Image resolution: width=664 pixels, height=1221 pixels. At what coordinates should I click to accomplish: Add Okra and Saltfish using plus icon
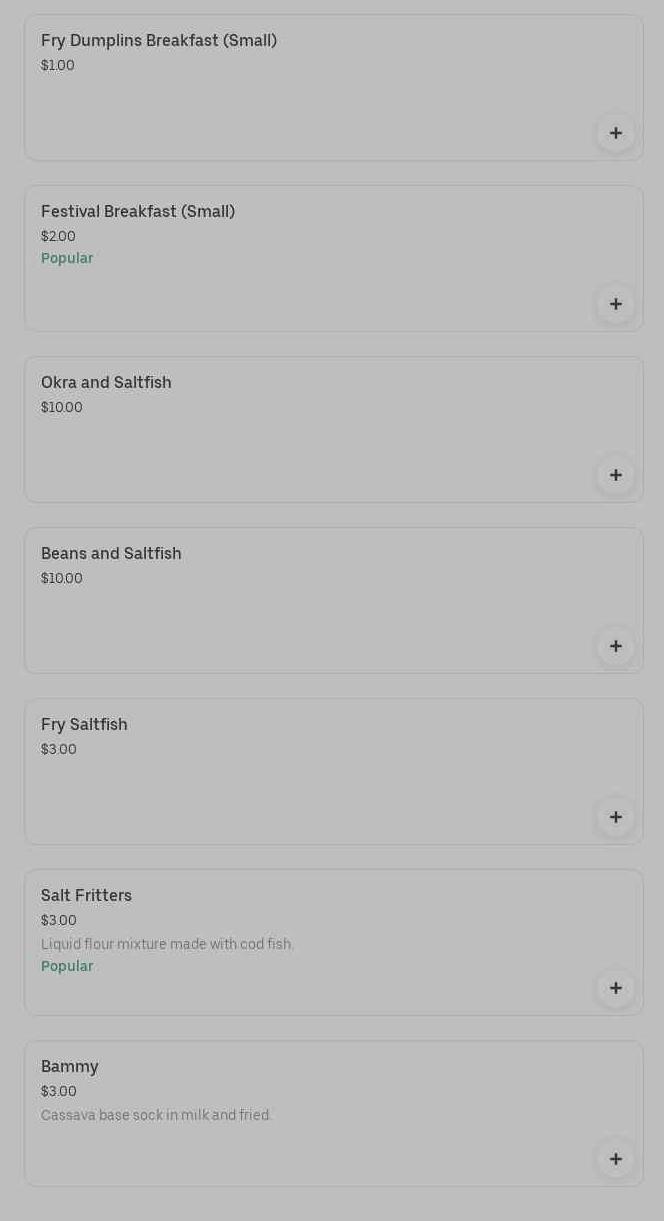(615, 475)
